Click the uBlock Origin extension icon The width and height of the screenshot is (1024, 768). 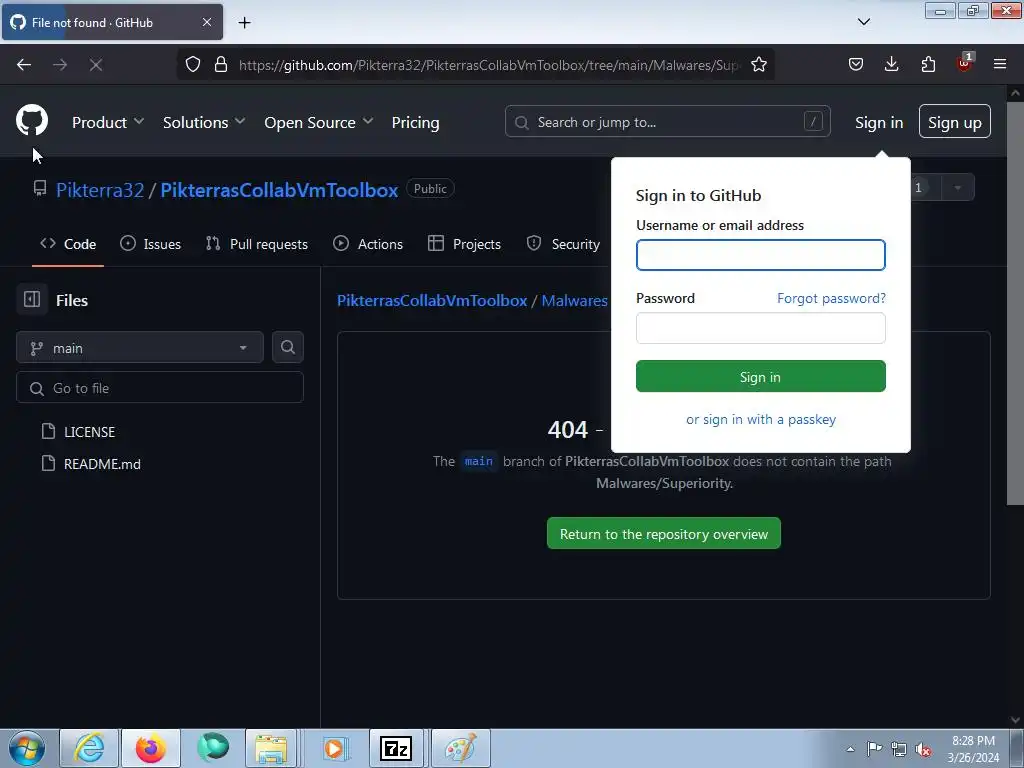(x=965, y=63)
